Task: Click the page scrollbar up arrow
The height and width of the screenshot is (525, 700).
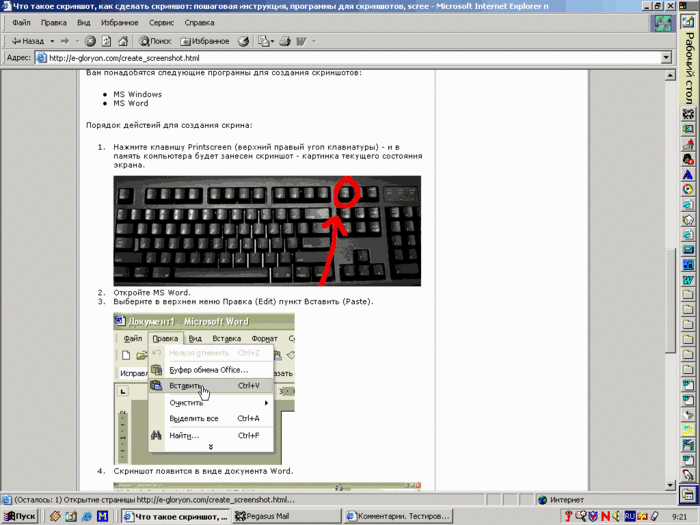Action: coord(670,75)
